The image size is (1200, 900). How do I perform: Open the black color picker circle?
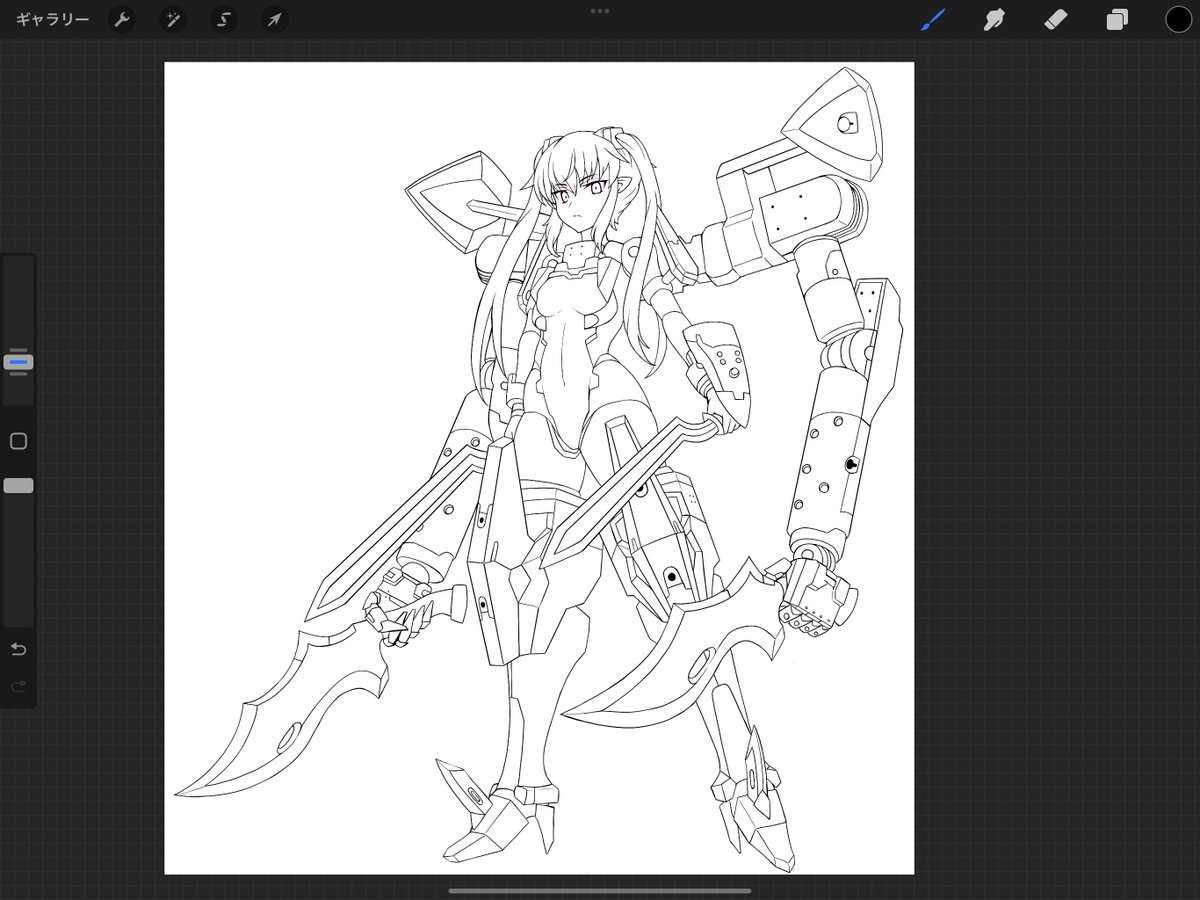coord(1178,20)
